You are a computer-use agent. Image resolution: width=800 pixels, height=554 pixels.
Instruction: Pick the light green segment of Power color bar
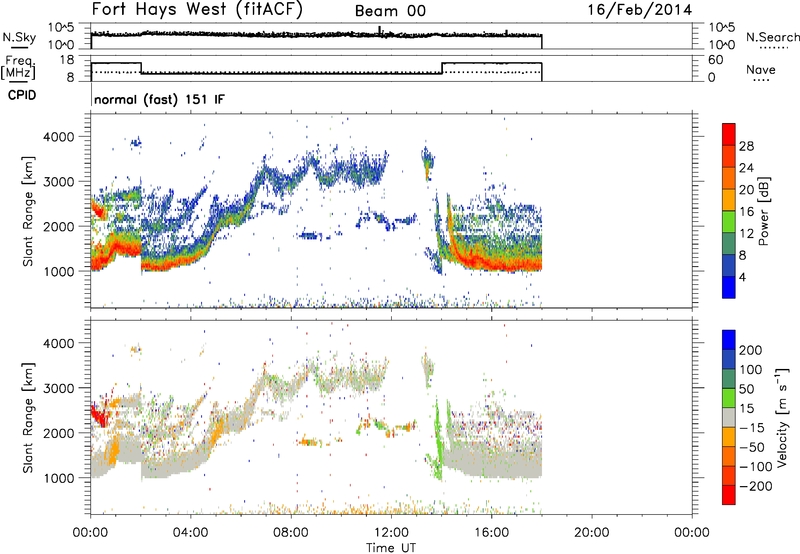pos(729,222)
